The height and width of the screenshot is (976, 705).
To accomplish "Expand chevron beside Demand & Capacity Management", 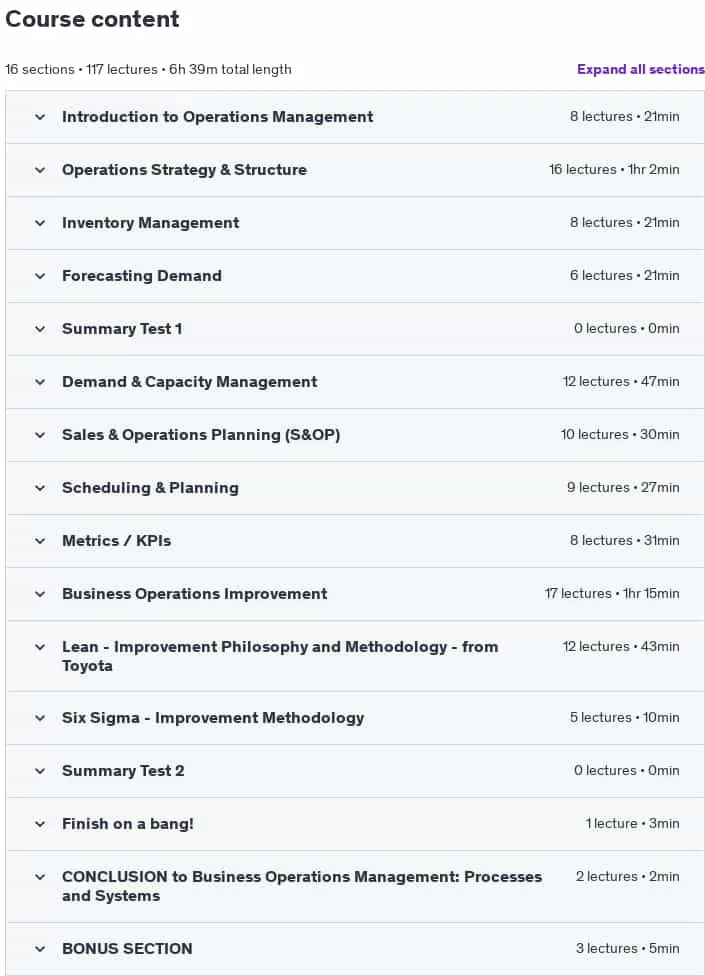I will [x=40, y=382].
